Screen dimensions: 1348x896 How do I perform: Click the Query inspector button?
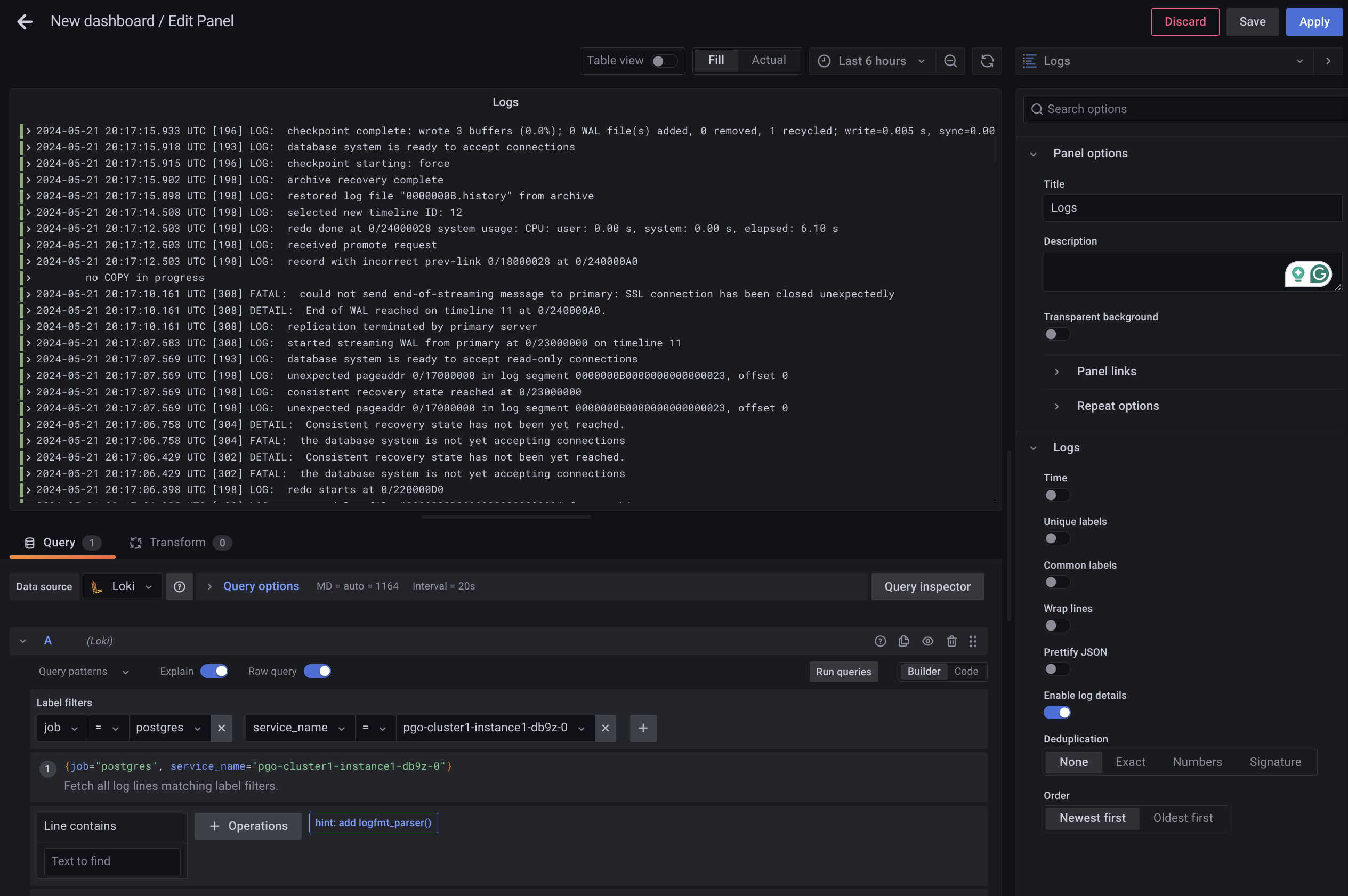927,587
